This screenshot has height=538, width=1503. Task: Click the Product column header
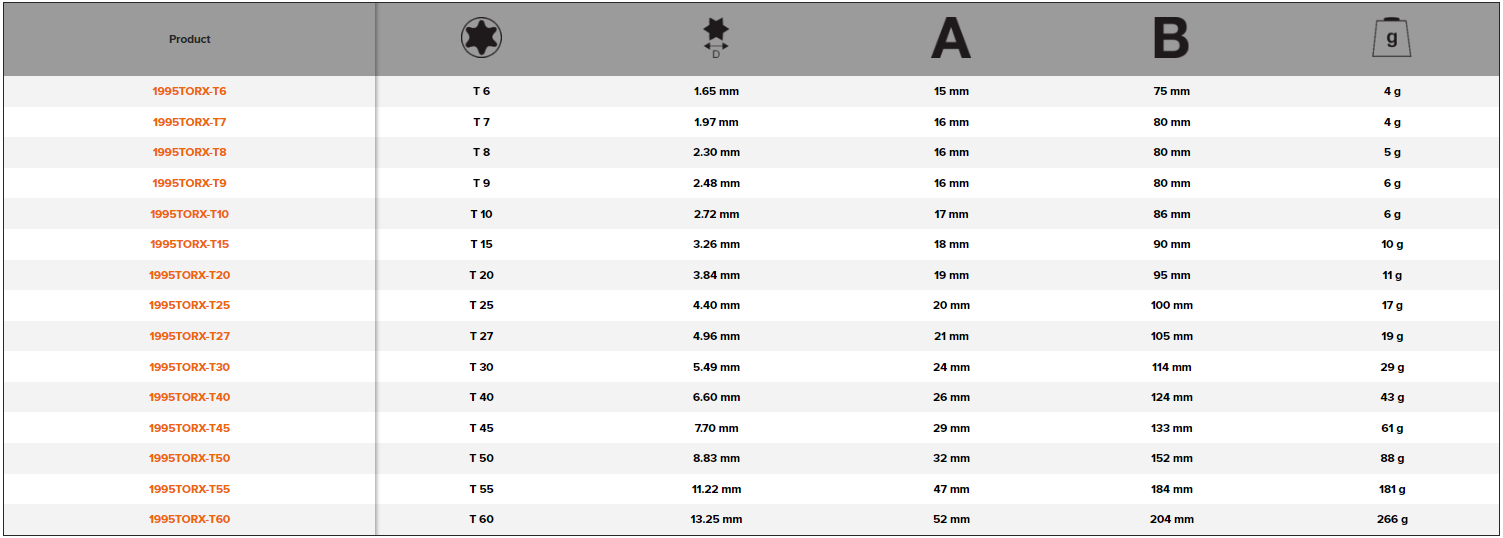[190, 39]
